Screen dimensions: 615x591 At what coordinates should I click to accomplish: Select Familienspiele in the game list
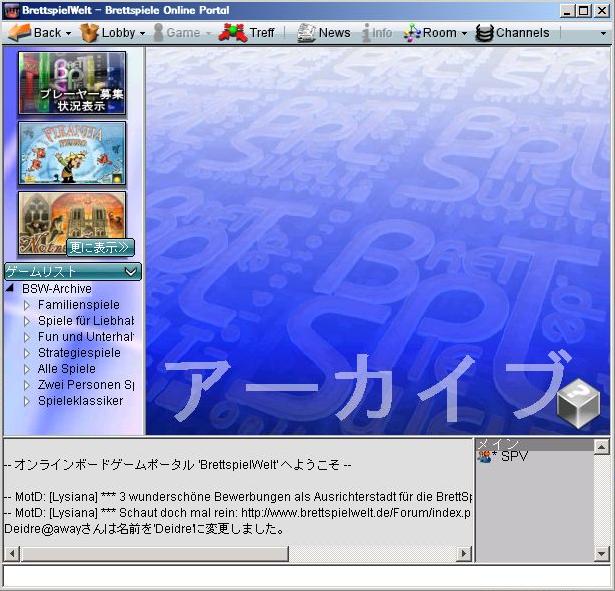[78, 305]
